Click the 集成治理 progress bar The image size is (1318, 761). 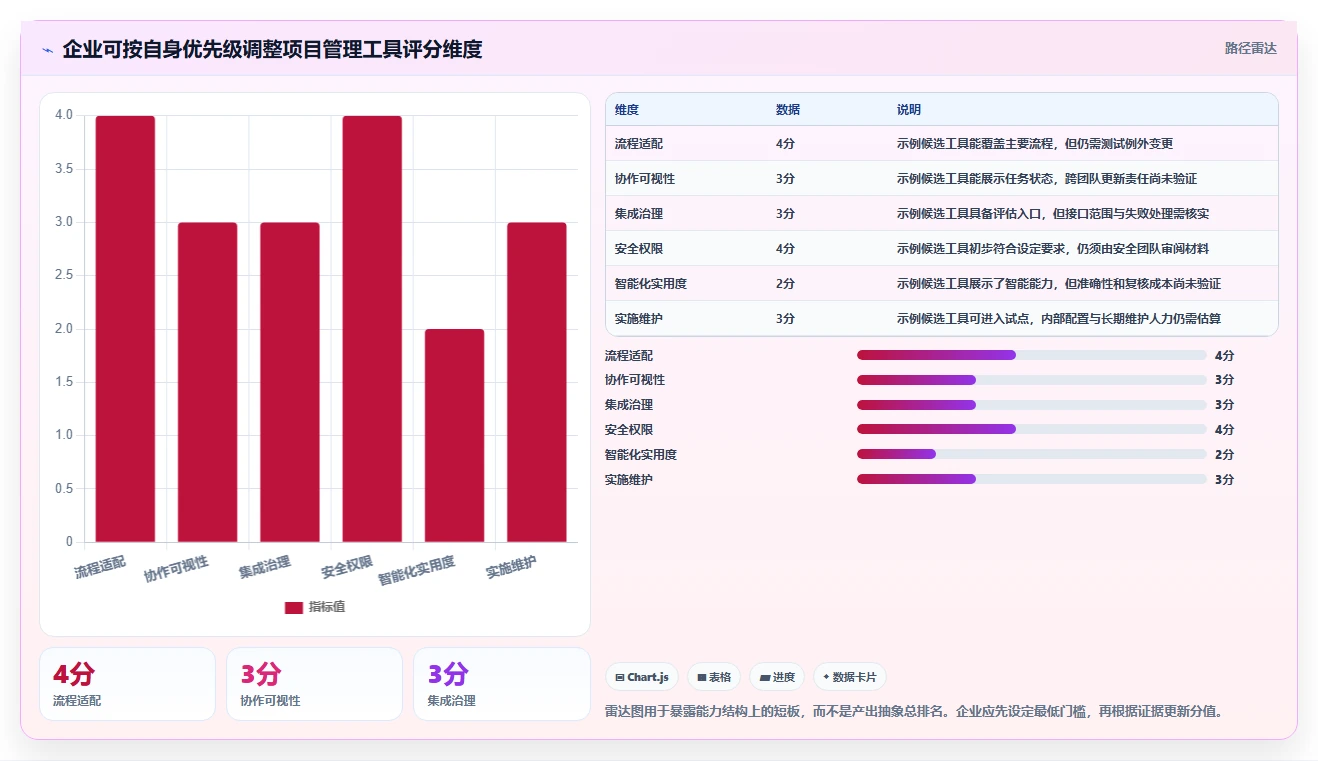(x=1032, y=405)
